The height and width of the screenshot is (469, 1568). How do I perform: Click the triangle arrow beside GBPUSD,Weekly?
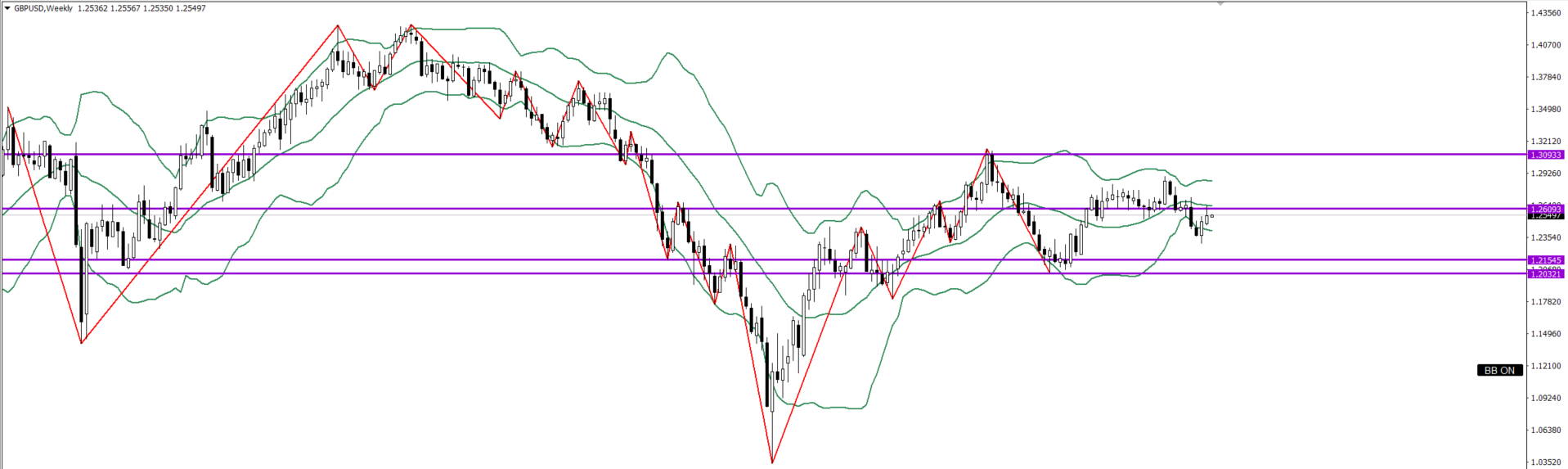7,8
